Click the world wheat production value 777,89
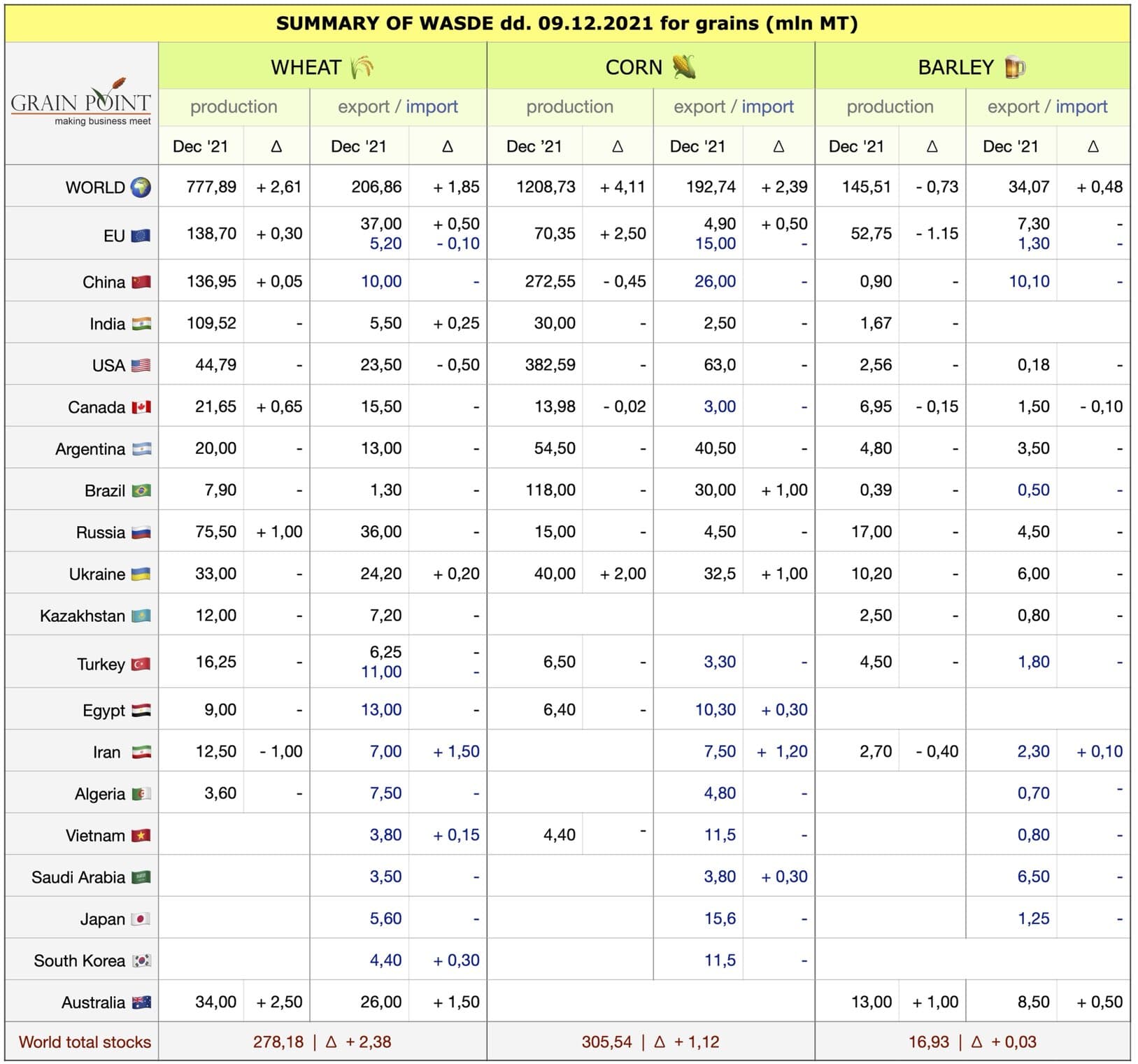This screenshot has width=1138, height=1064. [x=211, y=187]
